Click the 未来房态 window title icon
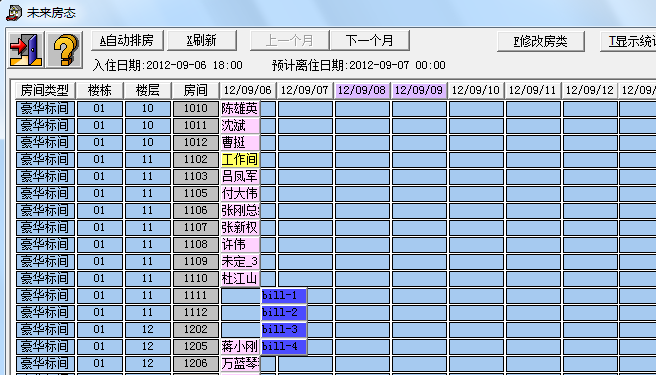 coord(13,13)
